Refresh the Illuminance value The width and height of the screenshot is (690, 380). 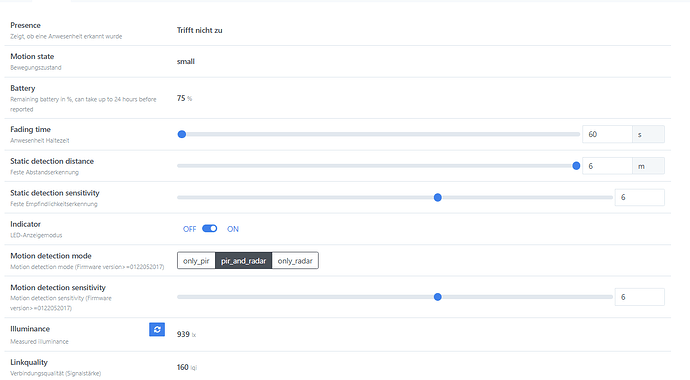tap(157, 329)
